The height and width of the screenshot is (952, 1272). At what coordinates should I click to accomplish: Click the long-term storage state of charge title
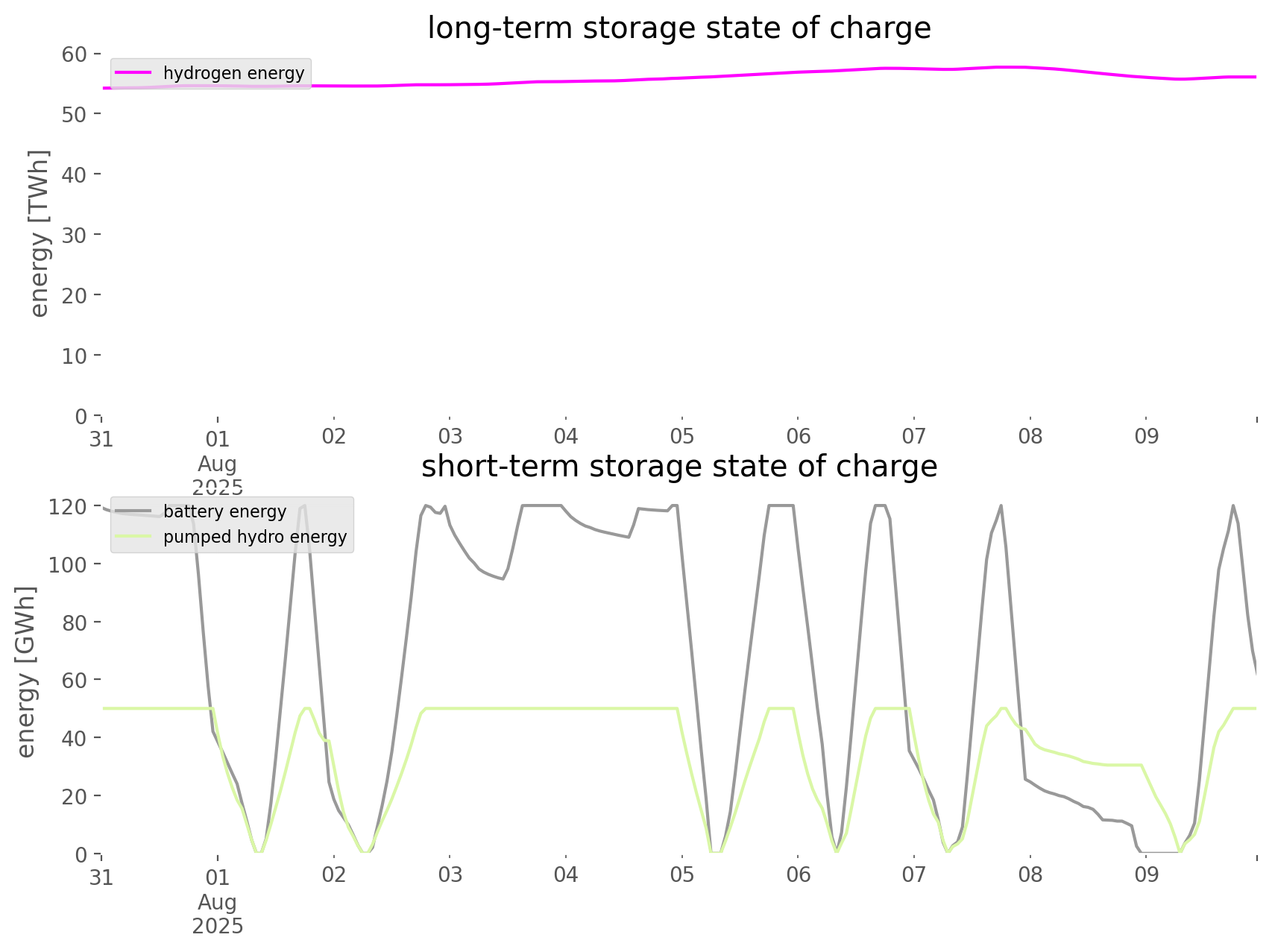[678, 28]
